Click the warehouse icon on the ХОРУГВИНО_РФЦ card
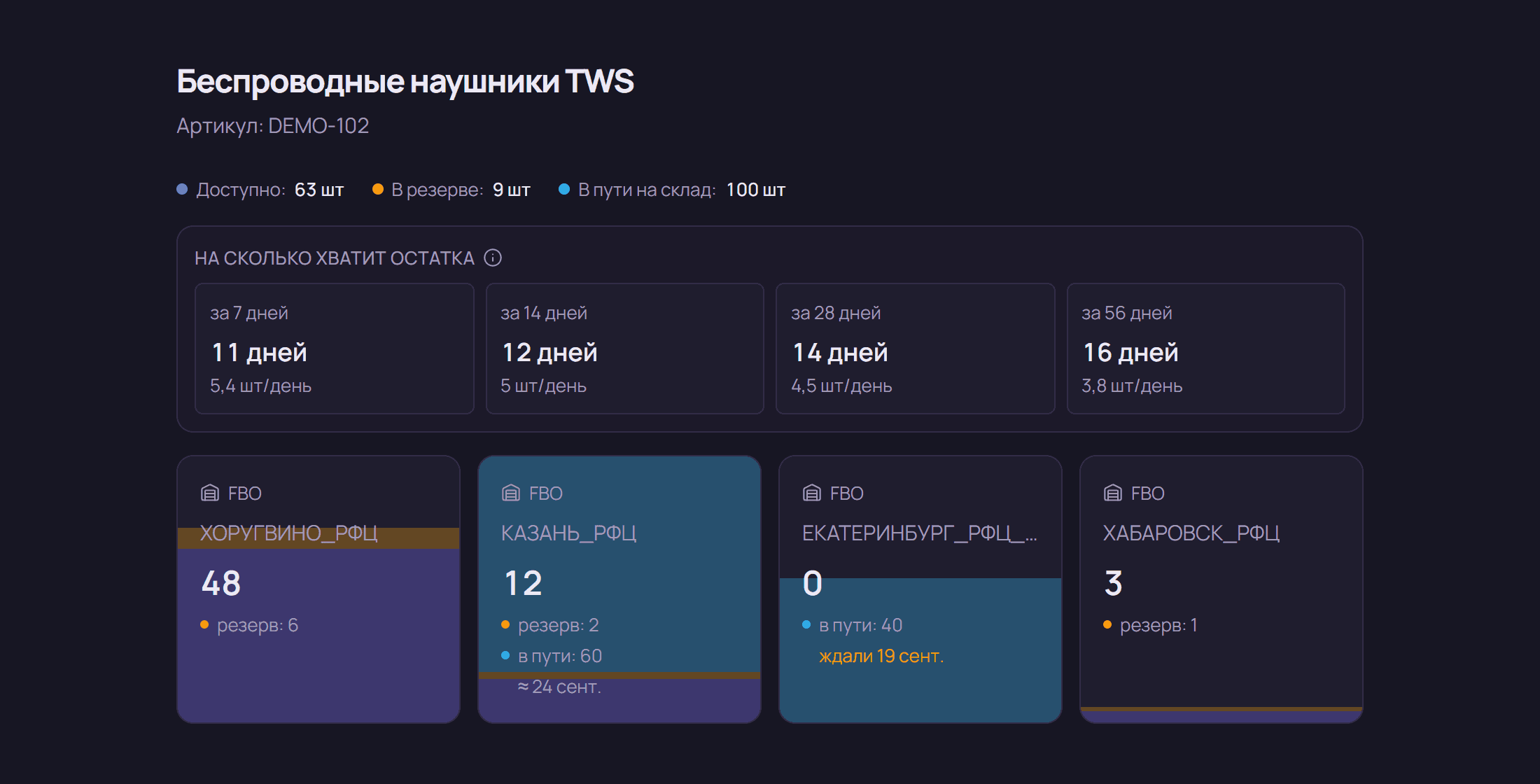 tap(210, 493)
